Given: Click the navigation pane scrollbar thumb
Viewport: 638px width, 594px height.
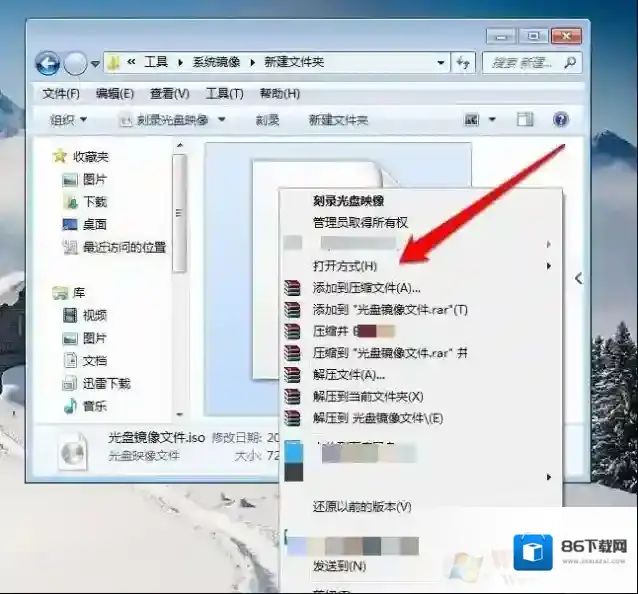Looking at the screenshot, I should click(x=179, y=213).
